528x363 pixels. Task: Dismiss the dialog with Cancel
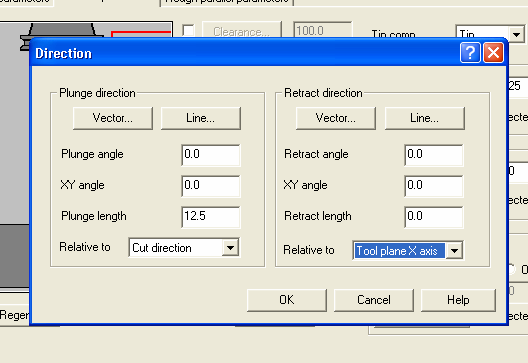(x=374, y=300)
